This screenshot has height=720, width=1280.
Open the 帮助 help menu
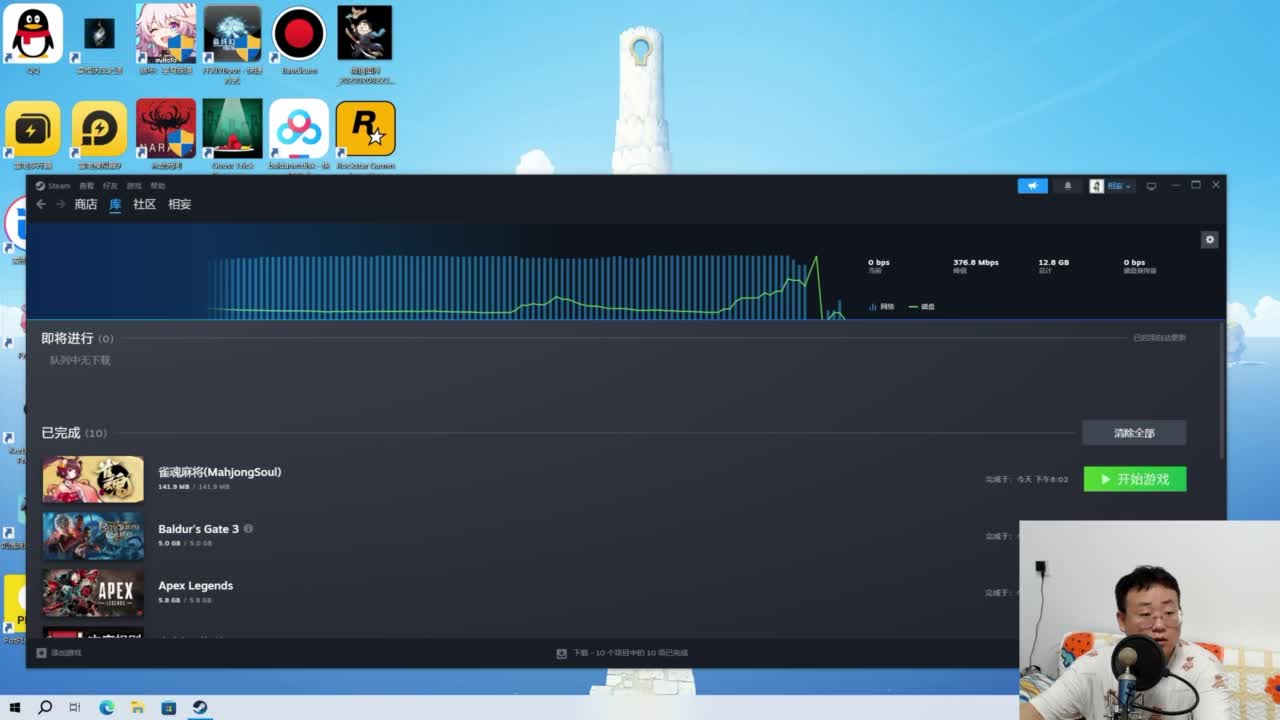(x=158, y=186)
